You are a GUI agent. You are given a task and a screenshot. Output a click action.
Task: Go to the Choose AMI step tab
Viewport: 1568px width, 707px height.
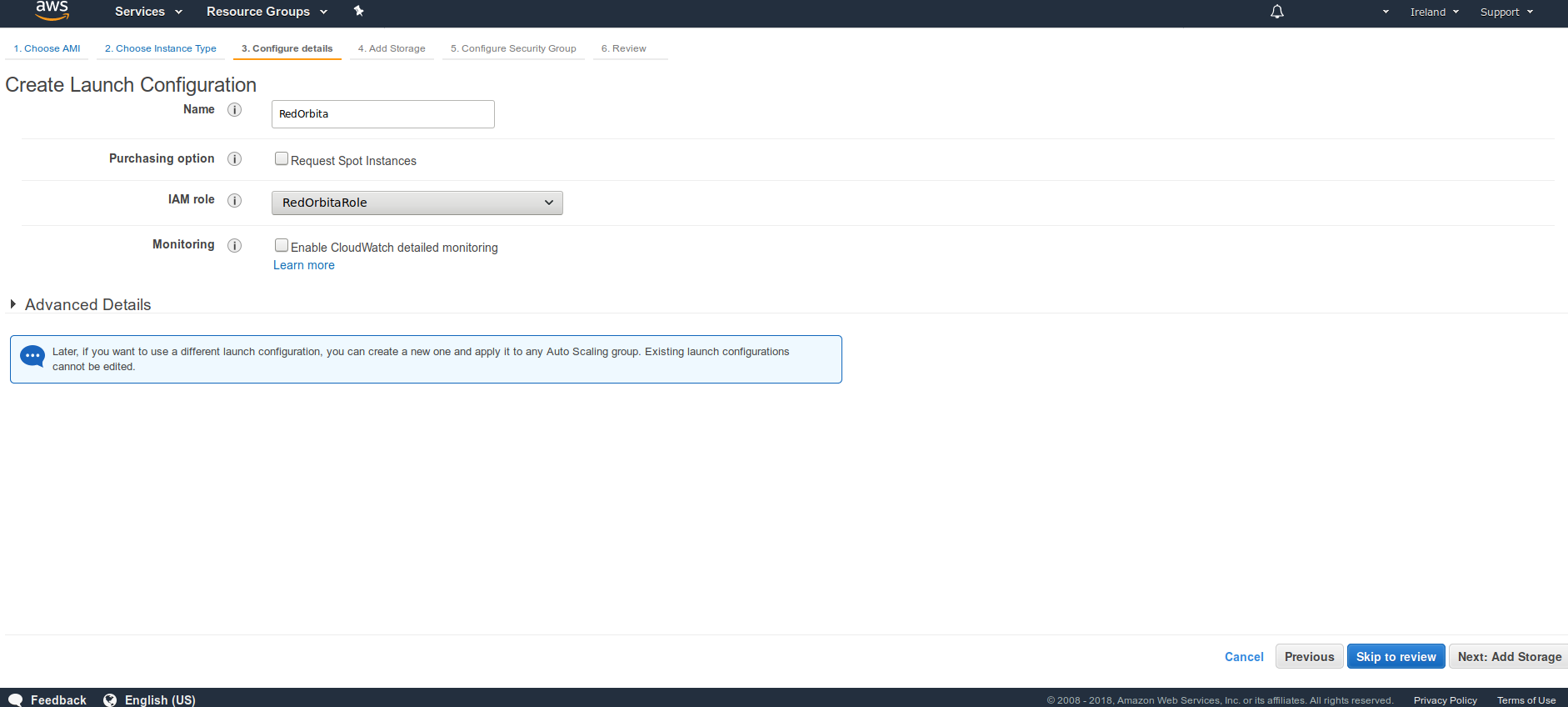point(47,48)
